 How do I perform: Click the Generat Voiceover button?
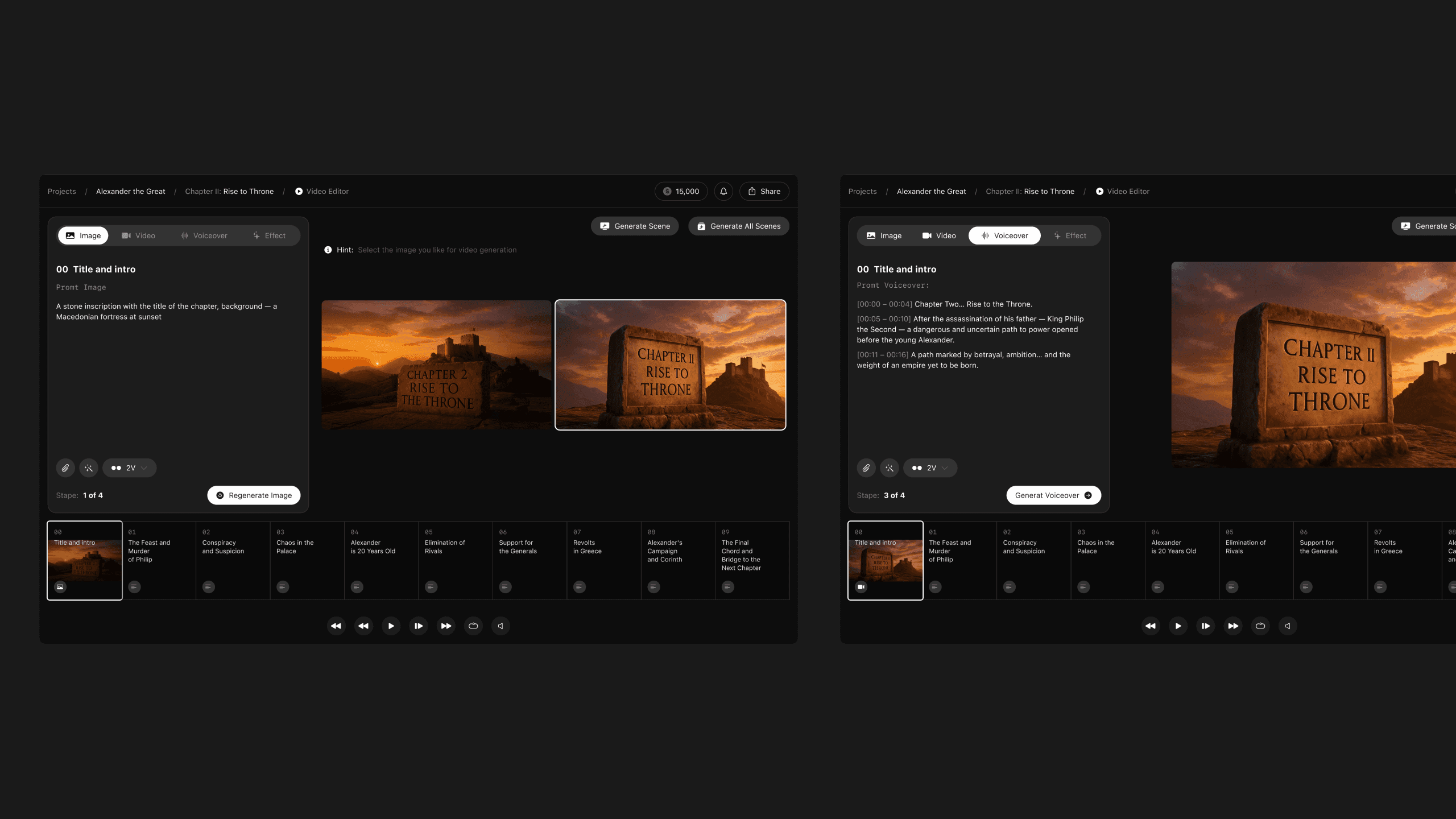1053,495
